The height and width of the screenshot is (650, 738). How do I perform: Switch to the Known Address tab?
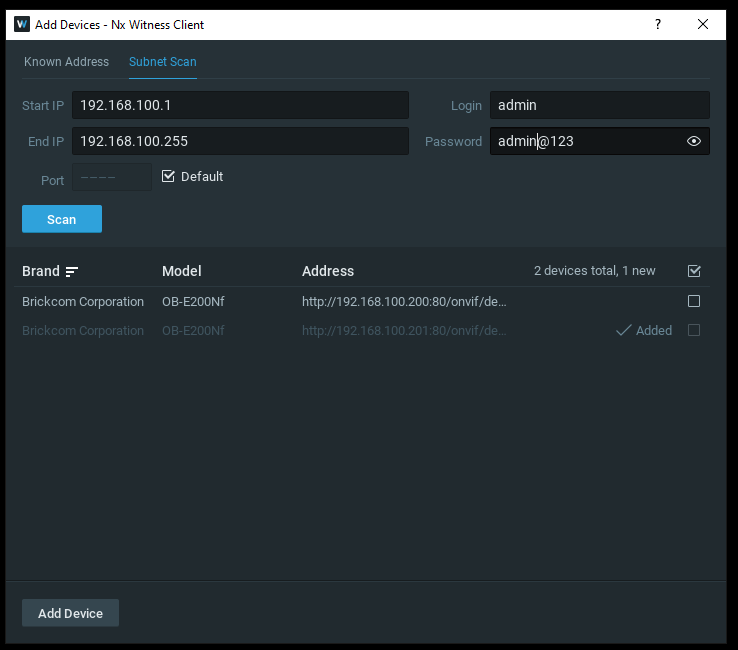(x=66, y=62)
